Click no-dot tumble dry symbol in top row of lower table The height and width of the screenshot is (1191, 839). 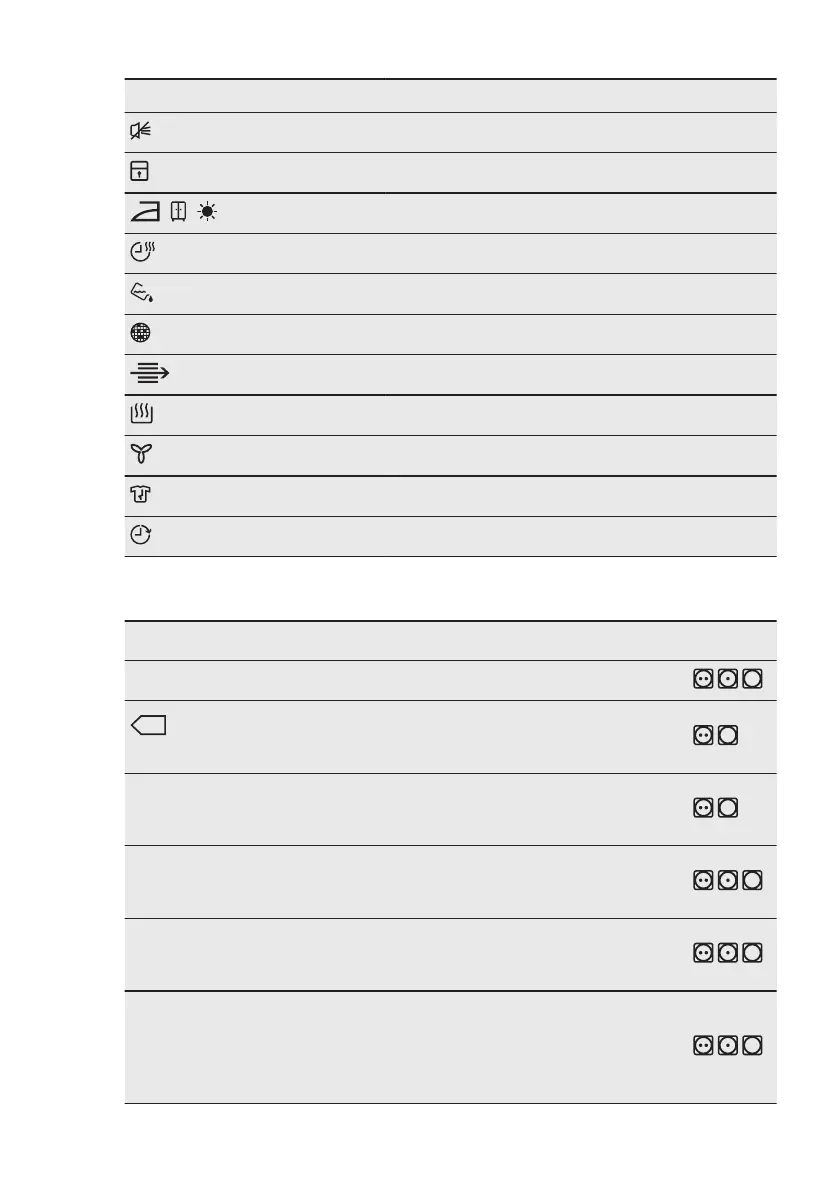pos(753,680)
